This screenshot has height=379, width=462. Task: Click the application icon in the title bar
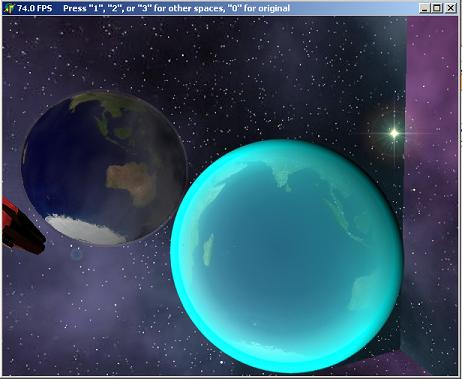tap(9, 8)
